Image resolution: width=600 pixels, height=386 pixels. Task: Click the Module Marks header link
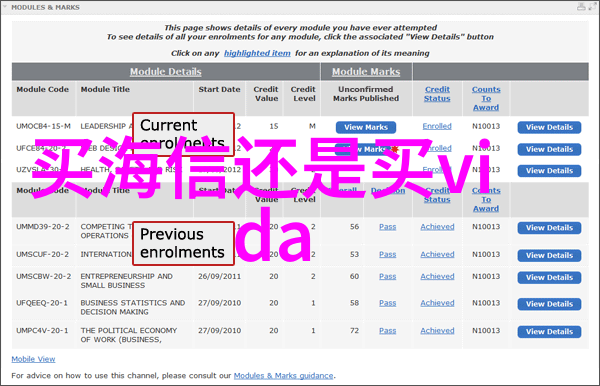point(366,72)
